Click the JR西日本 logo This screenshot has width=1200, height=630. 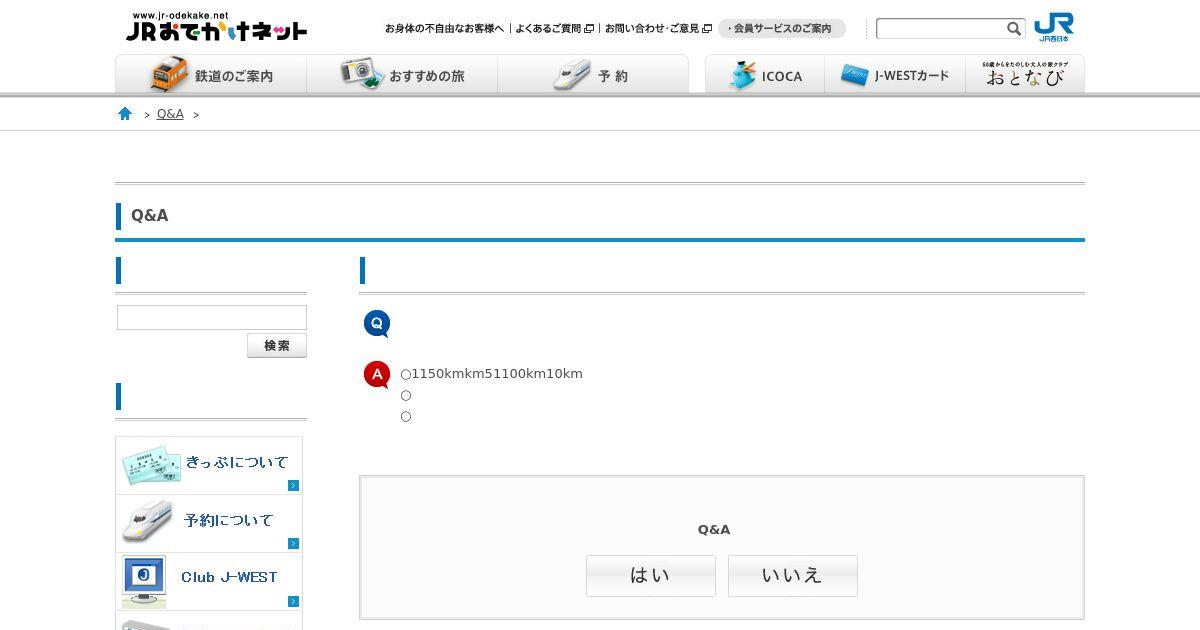1054,27
